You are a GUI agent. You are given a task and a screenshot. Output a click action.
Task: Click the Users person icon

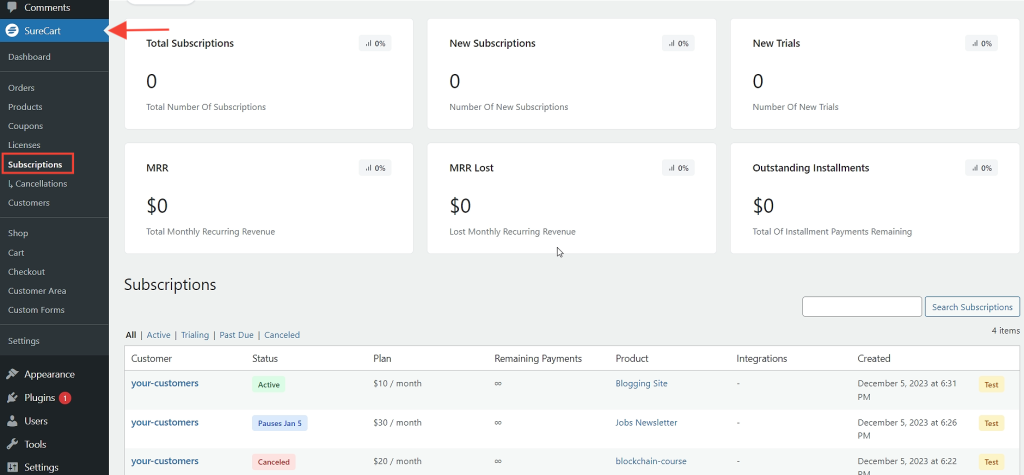click(x=12, y=421)
